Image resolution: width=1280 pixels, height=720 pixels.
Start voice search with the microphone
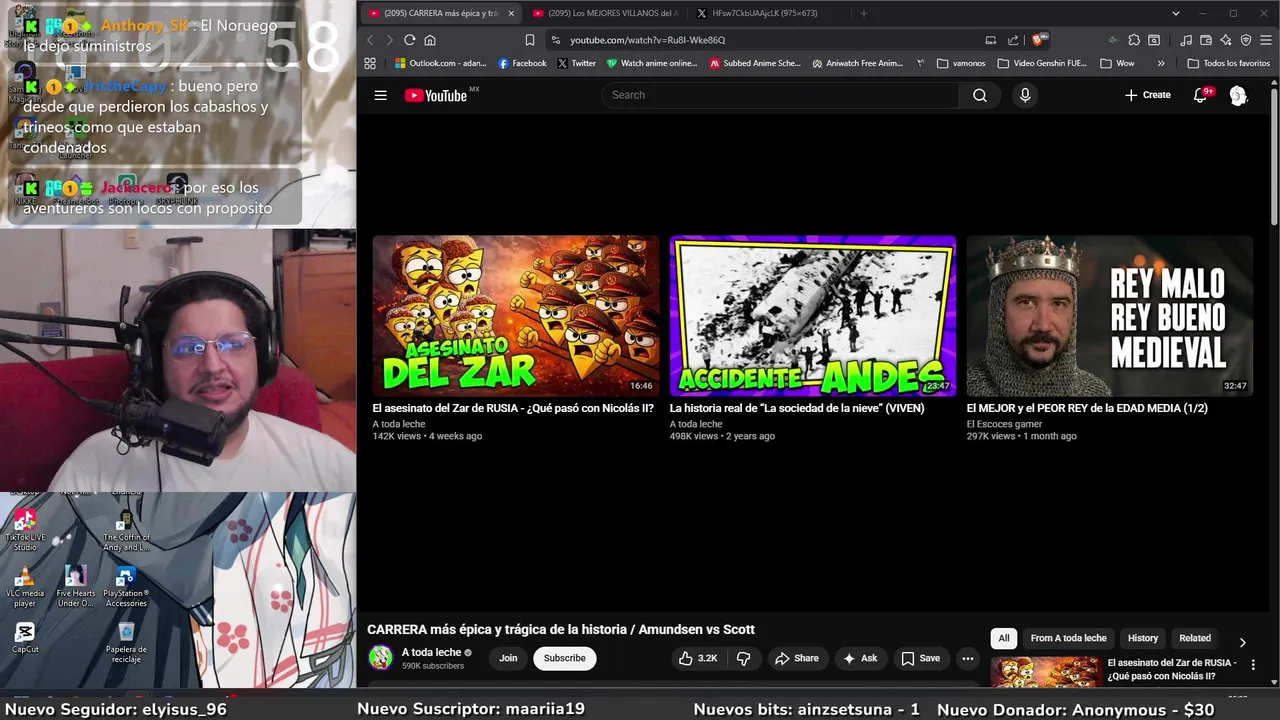[1024, 95]
